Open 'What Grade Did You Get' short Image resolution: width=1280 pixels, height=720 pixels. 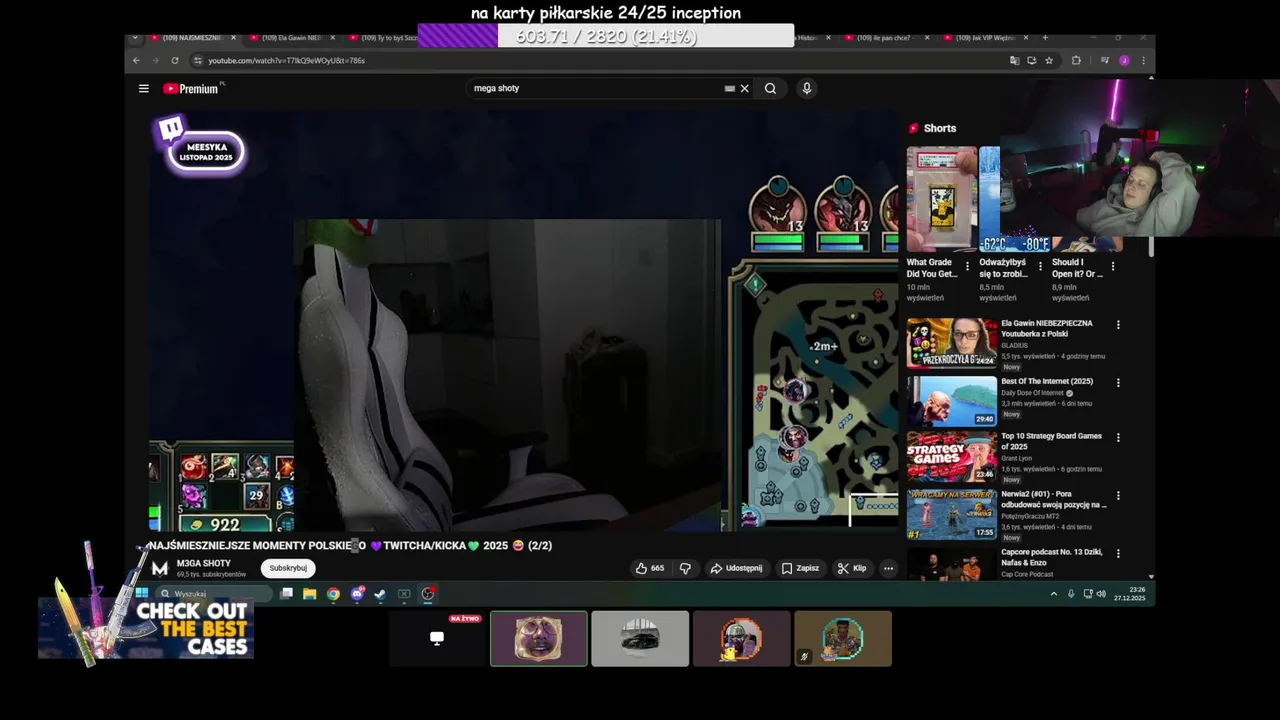(x=941, y=199)
